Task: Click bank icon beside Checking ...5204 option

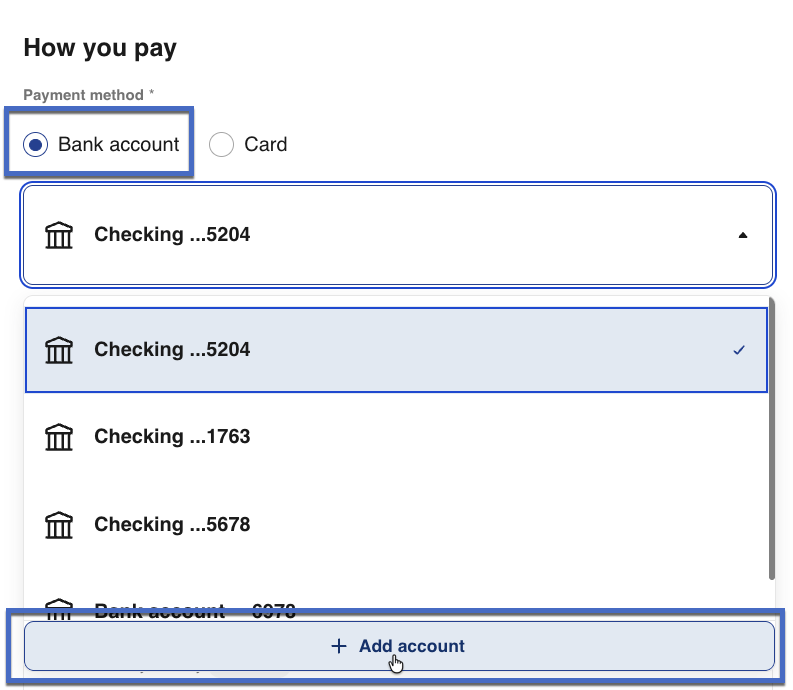Action: coord(60,350)
